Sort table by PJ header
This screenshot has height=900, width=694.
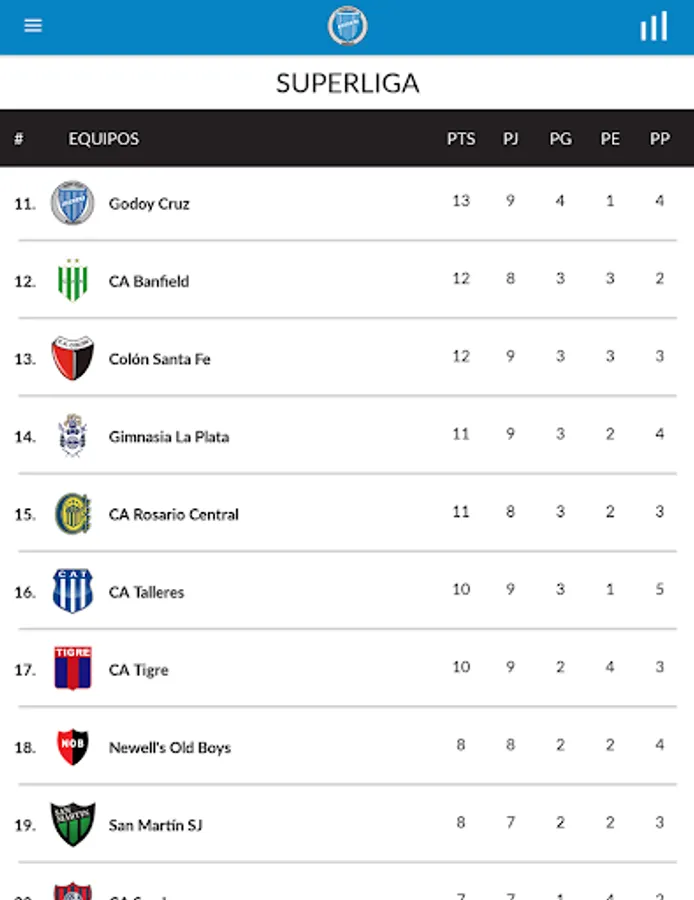[x=510, y=139]
